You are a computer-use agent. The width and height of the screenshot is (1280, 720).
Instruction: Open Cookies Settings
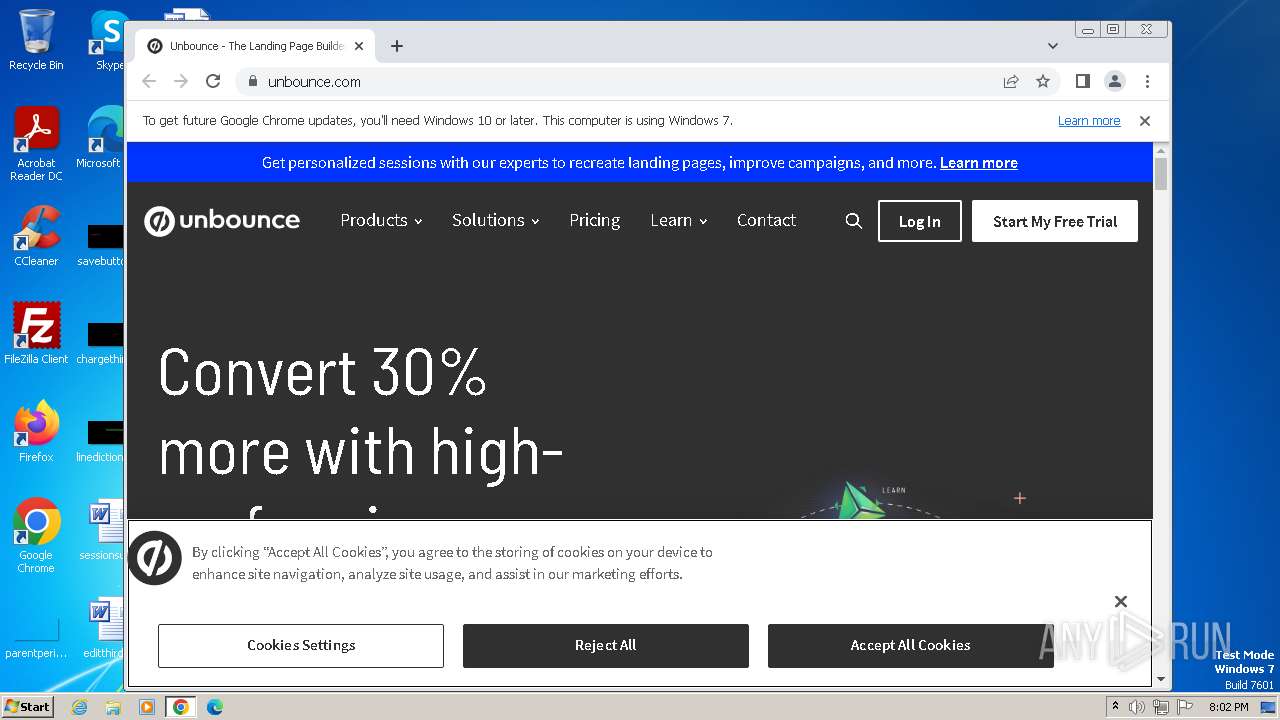point(301,645)
